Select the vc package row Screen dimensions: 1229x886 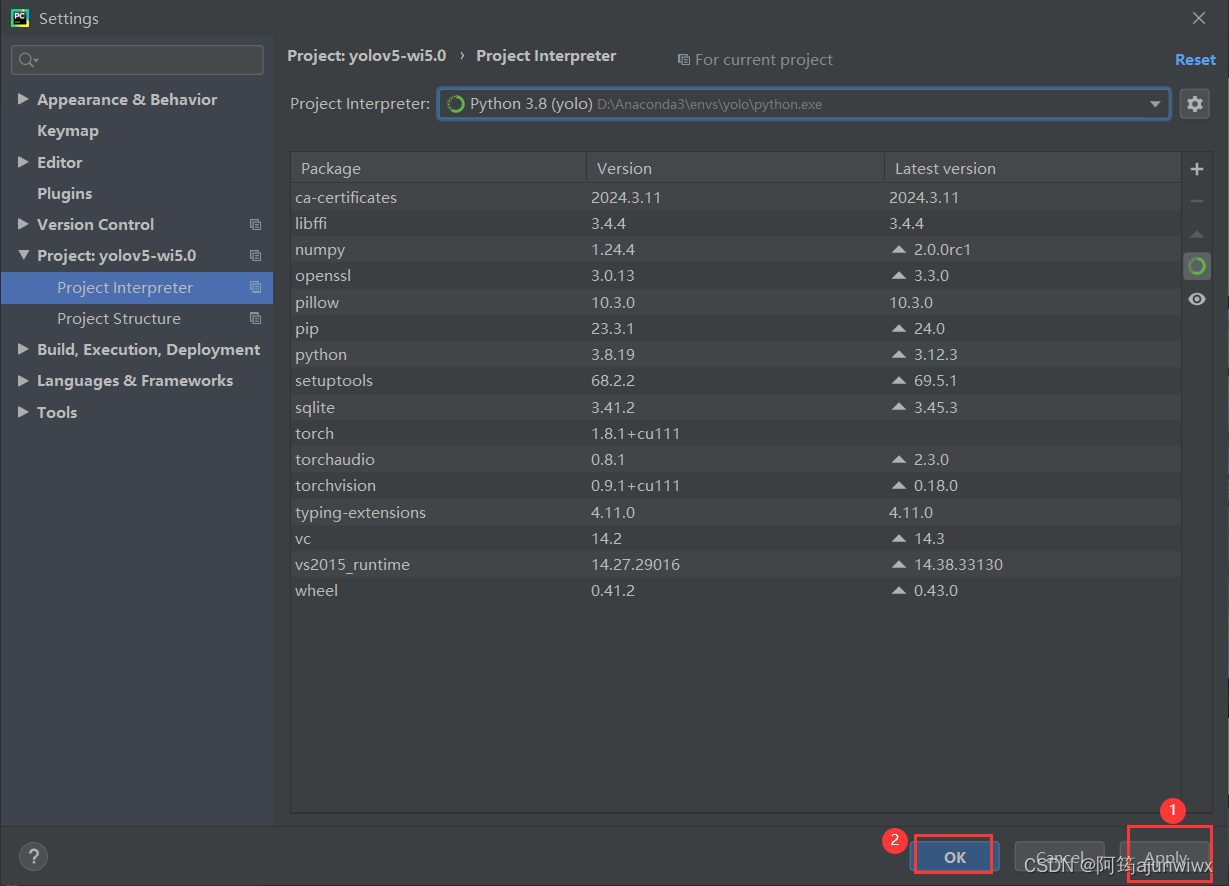click(x=736, y=539)
